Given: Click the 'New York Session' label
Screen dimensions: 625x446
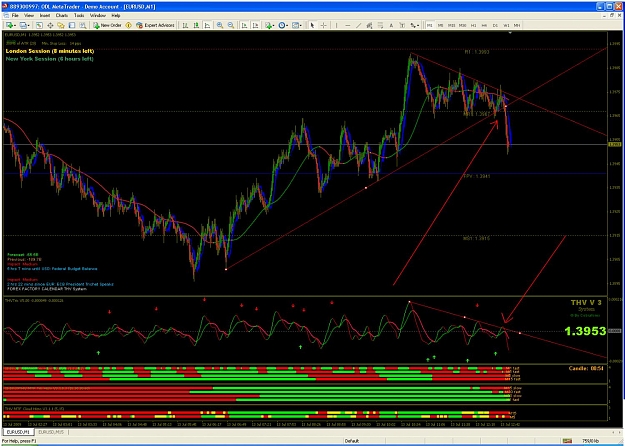Looking at the screenshot, I should coord(50,59).
